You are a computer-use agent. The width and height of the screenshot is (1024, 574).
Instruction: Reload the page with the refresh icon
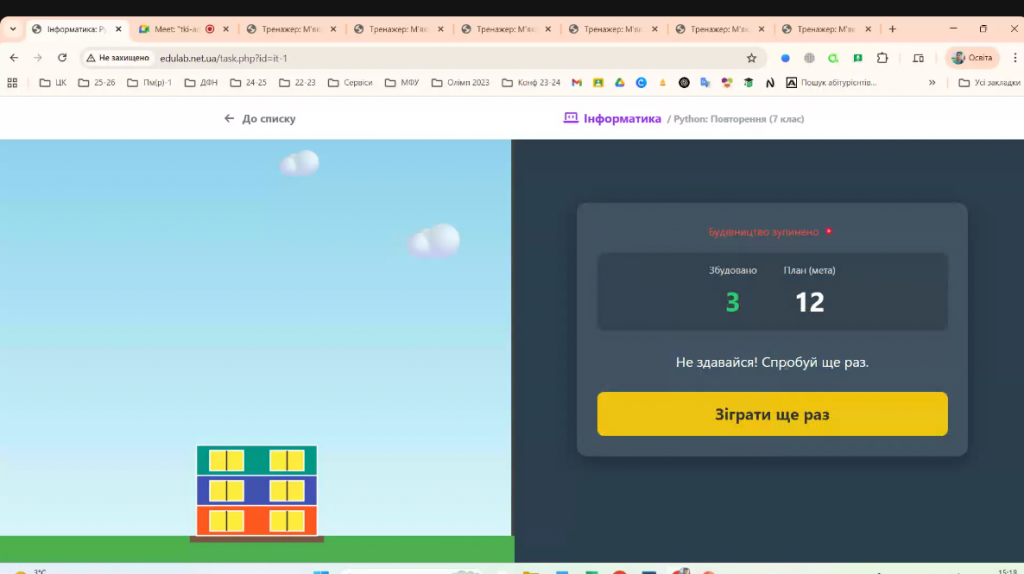point(62,58)
